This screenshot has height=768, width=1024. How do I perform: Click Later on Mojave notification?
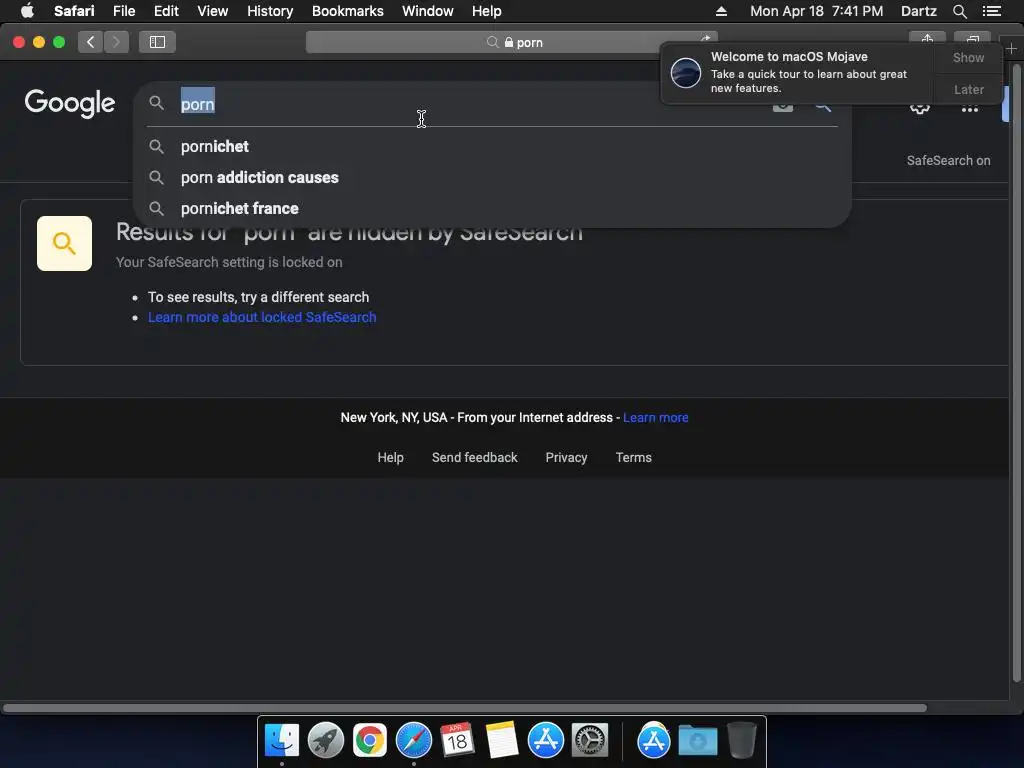968,89
